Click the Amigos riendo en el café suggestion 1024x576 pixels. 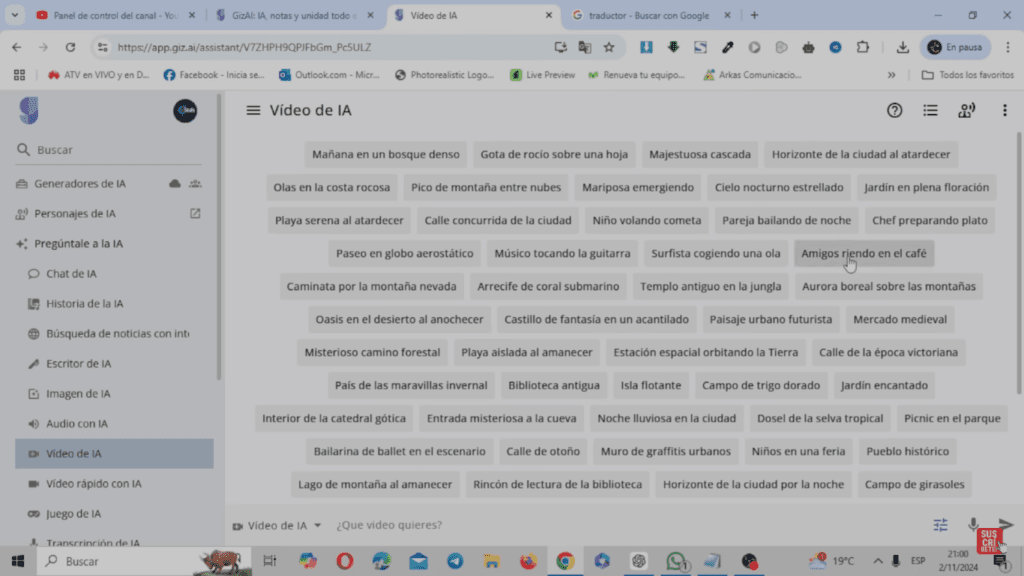863,253
